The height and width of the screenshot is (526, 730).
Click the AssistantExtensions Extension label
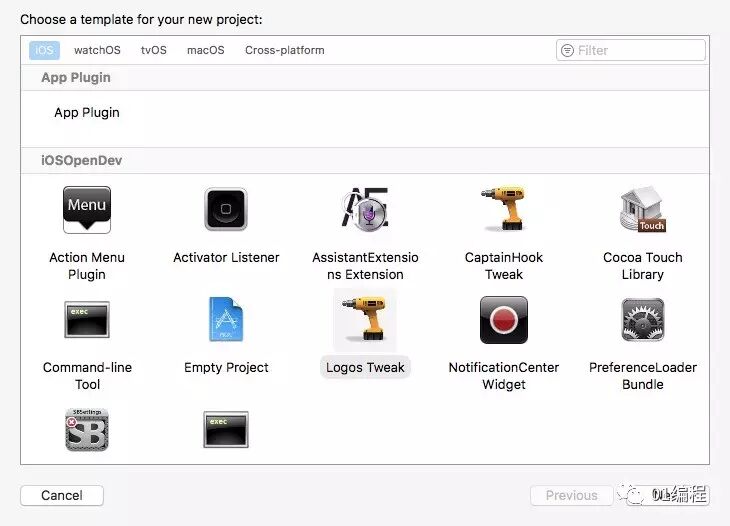point(365,266)
